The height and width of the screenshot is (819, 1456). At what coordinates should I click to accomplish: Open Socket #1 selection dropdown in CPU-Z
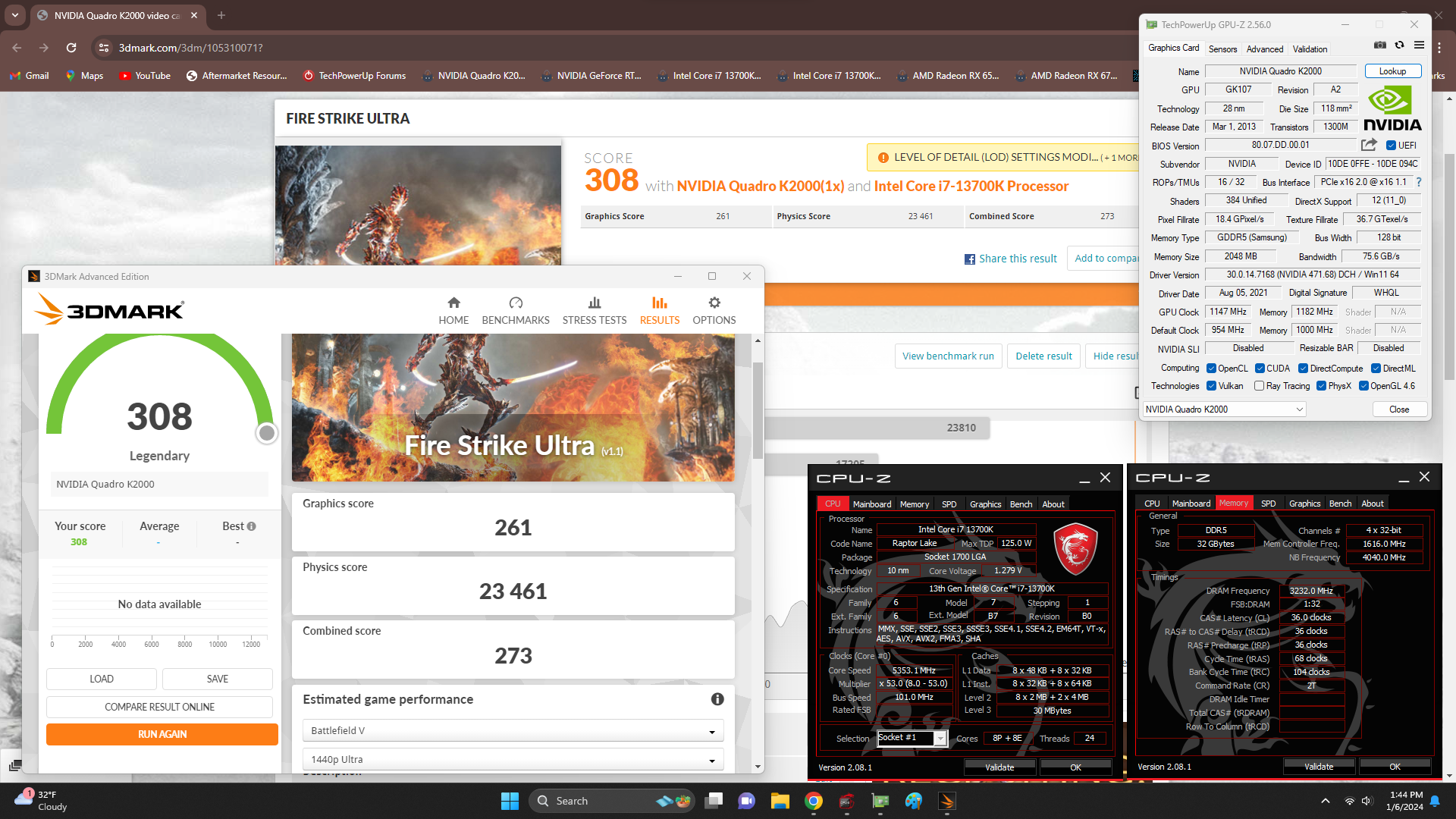[x=912, y=738]
